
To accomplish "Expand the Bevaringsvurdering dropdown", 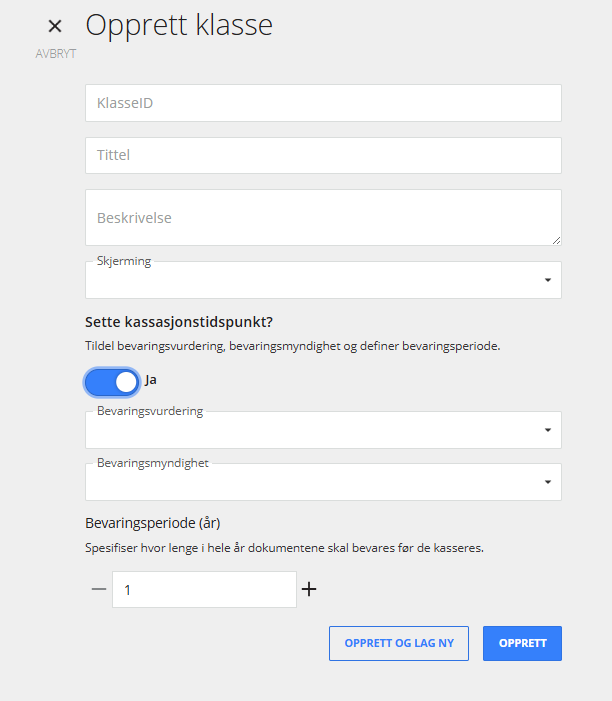I will click(323, 430).
